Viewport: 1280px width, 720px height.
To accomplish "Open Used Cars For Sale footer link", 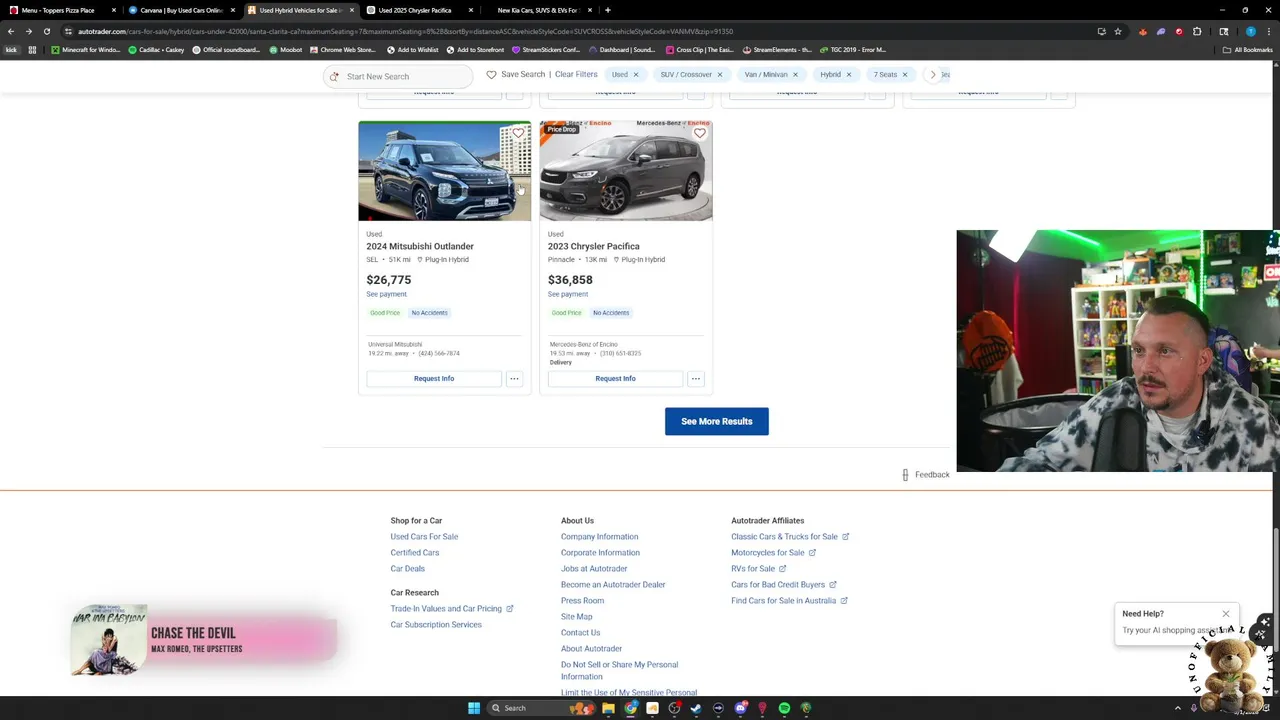I will click(424, 537).
